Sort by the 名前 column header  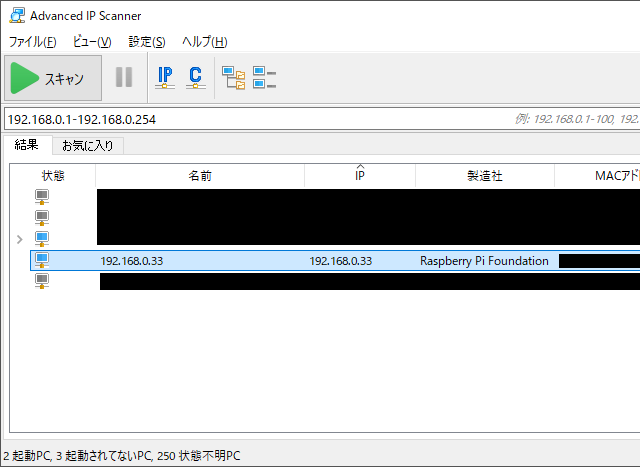point(200,176)
